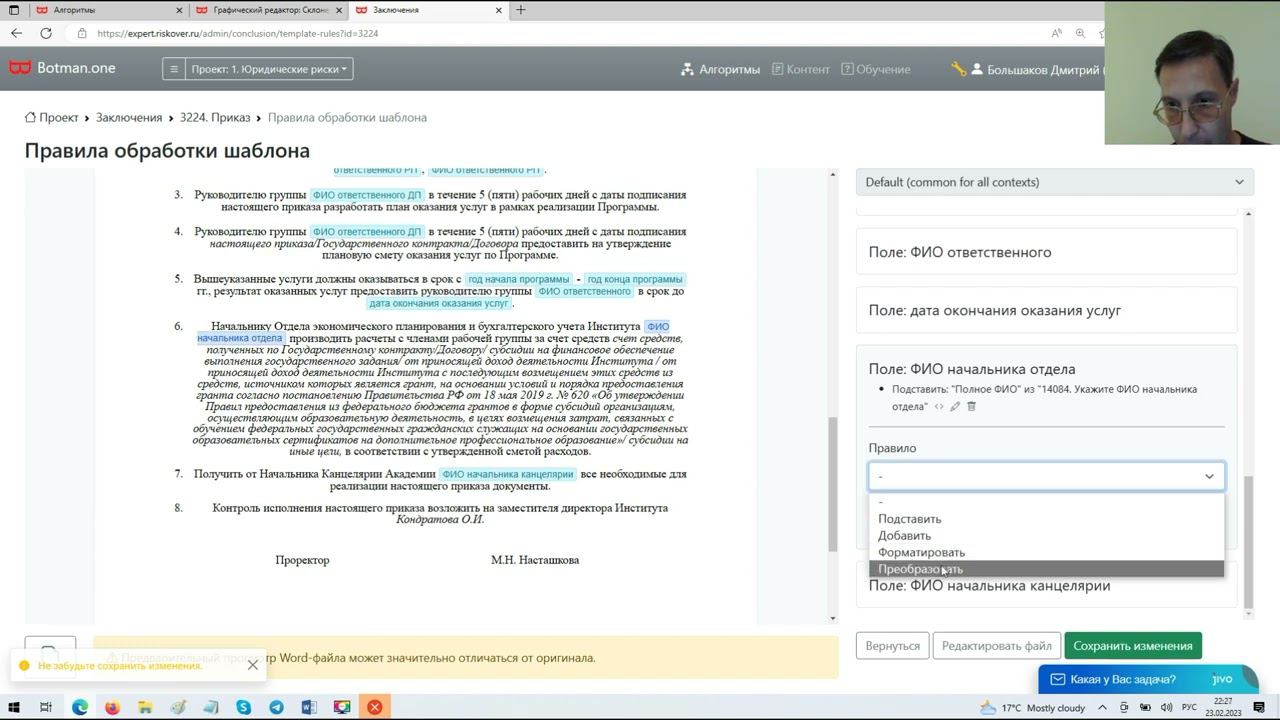Open a new browser tab with the plus icon
Screen dimensions: 1280x720
coord(520,10)
